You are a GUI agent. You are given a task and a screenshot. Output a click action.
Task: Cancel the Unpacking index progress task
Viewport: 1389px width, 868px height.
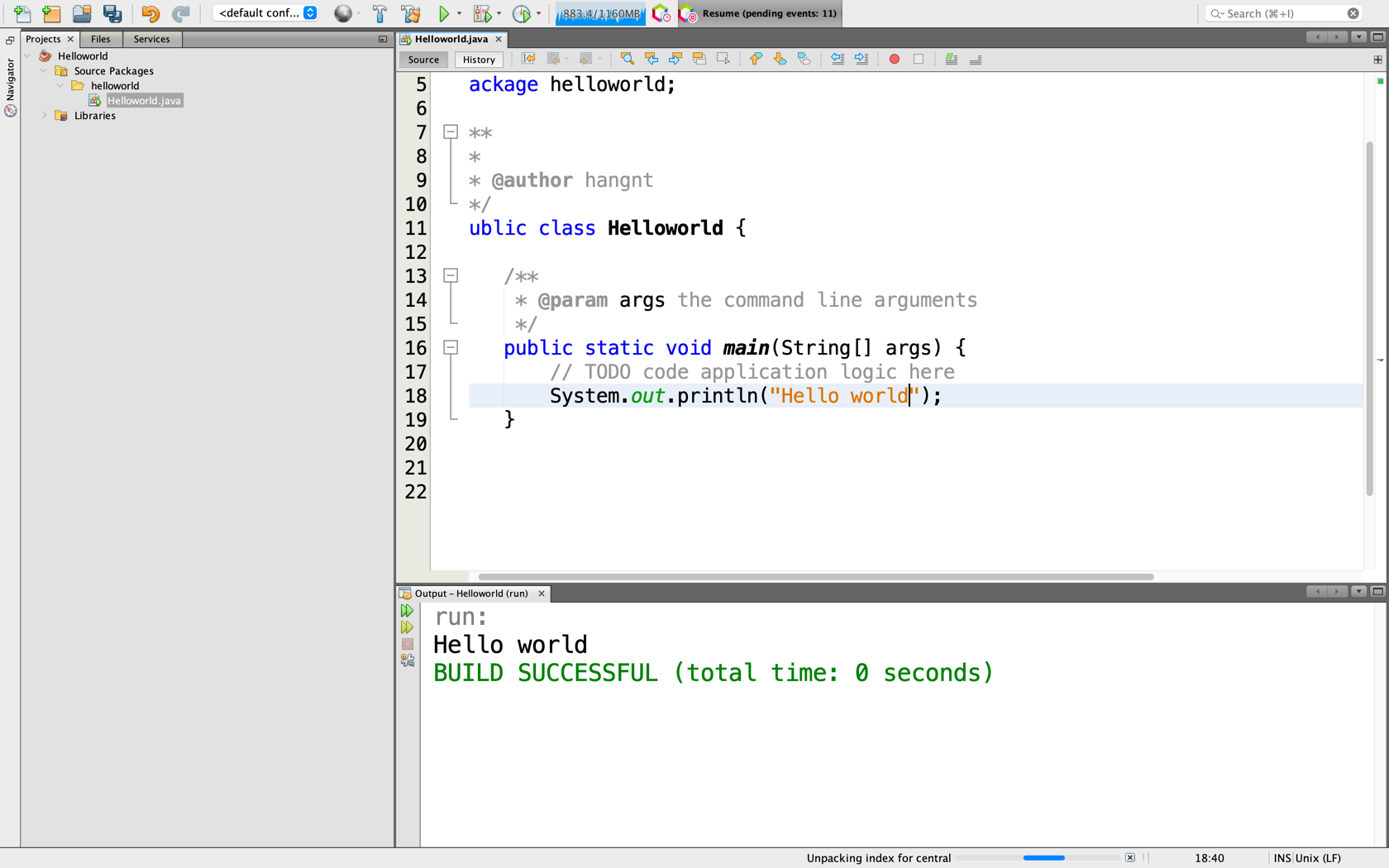[x=1130, y=858]
